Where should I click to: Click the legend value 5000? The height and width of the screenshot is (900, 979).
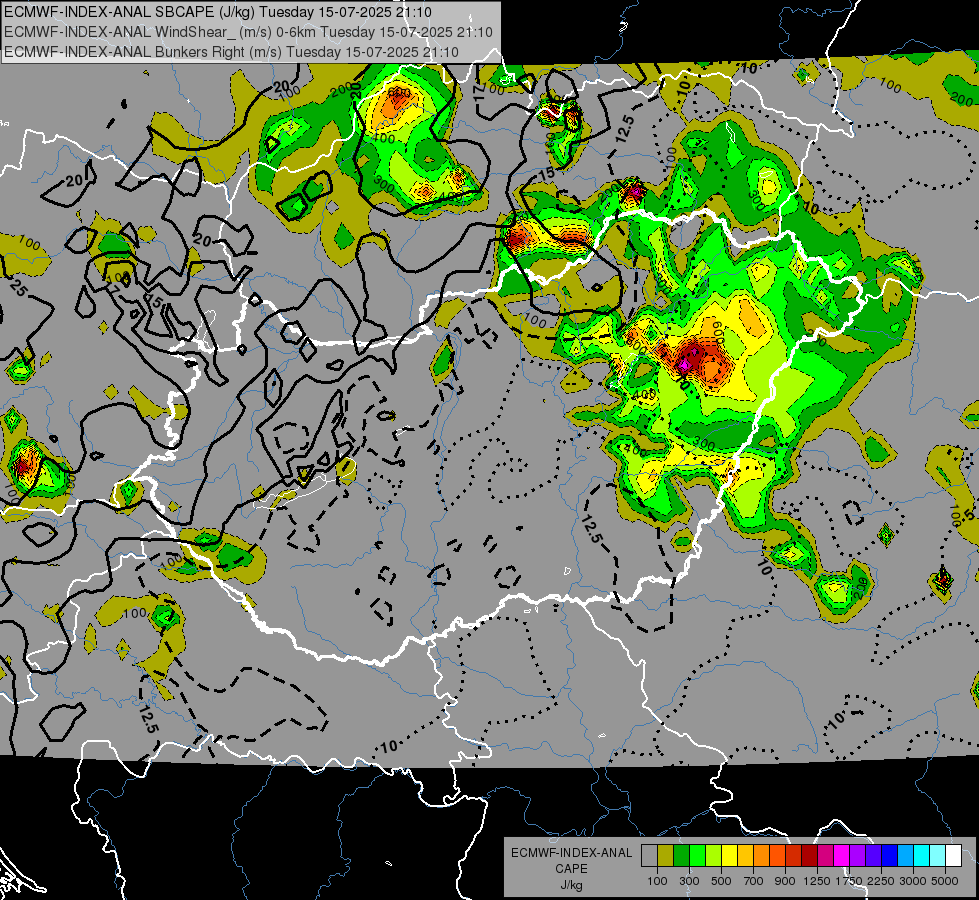click(x=945, y=881)
